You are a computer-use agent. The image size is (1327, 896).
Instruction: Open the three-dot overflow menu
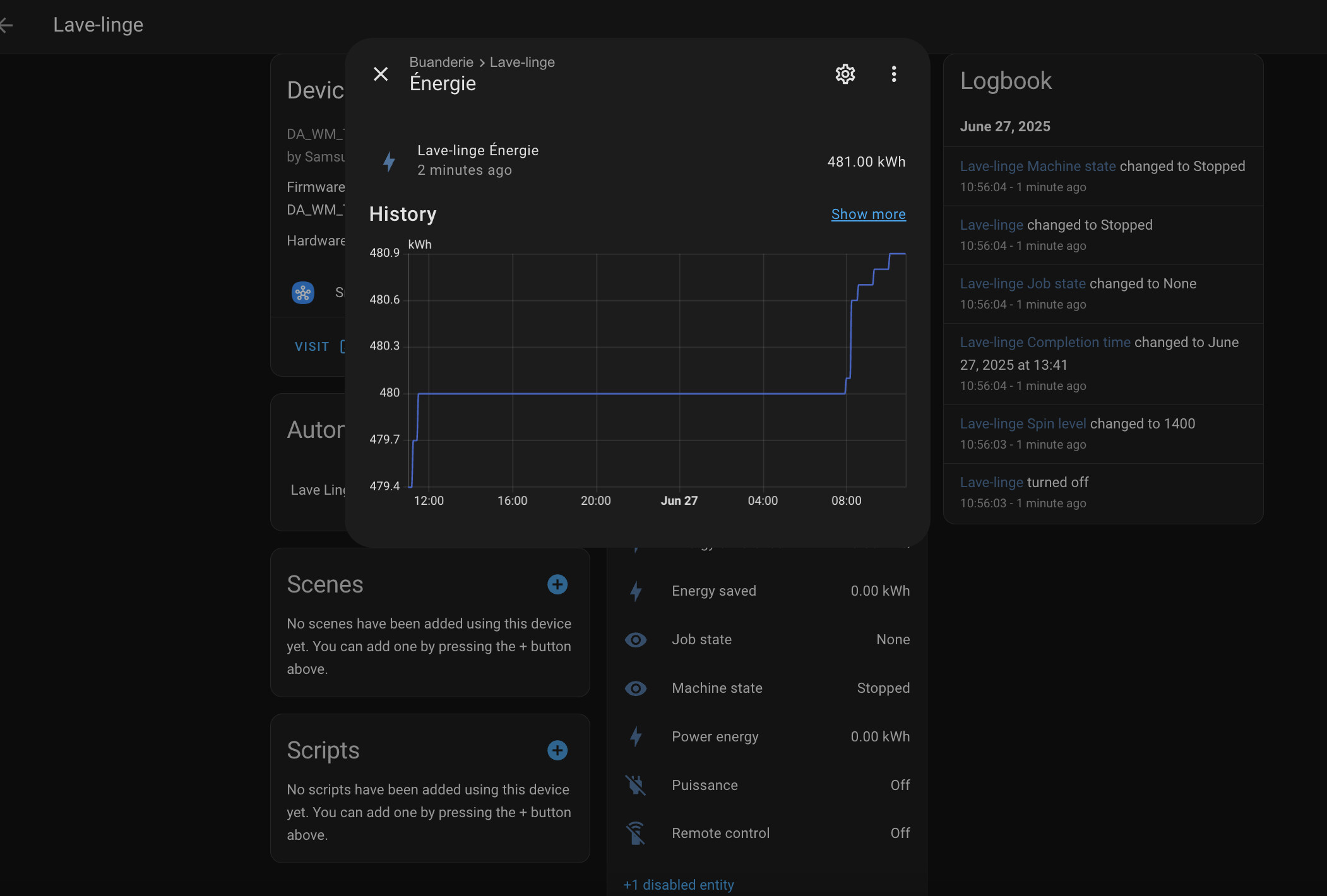893,74
